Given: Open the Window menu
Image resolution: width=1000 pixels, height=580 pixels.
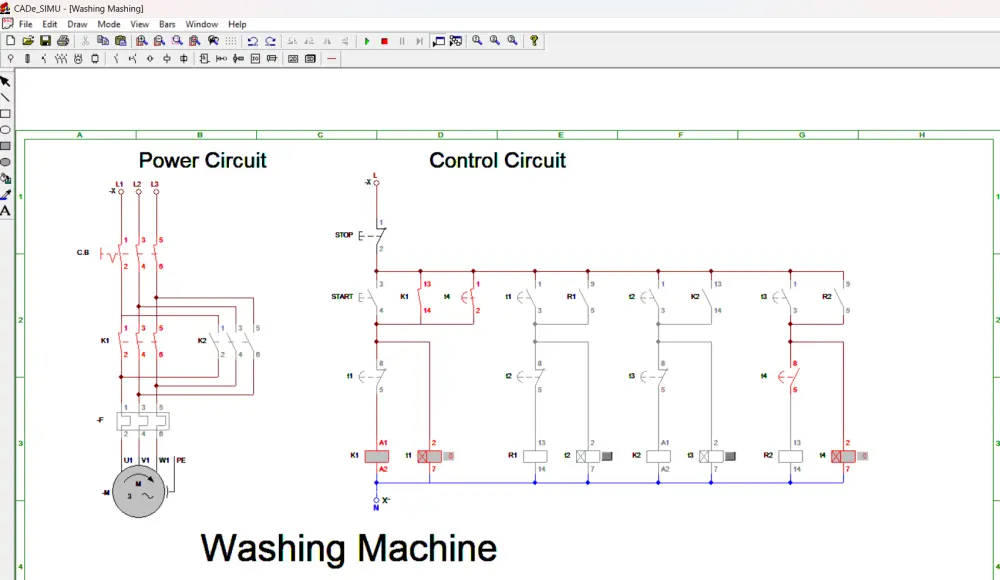Looking at the screenshot, I should [202, 24].
